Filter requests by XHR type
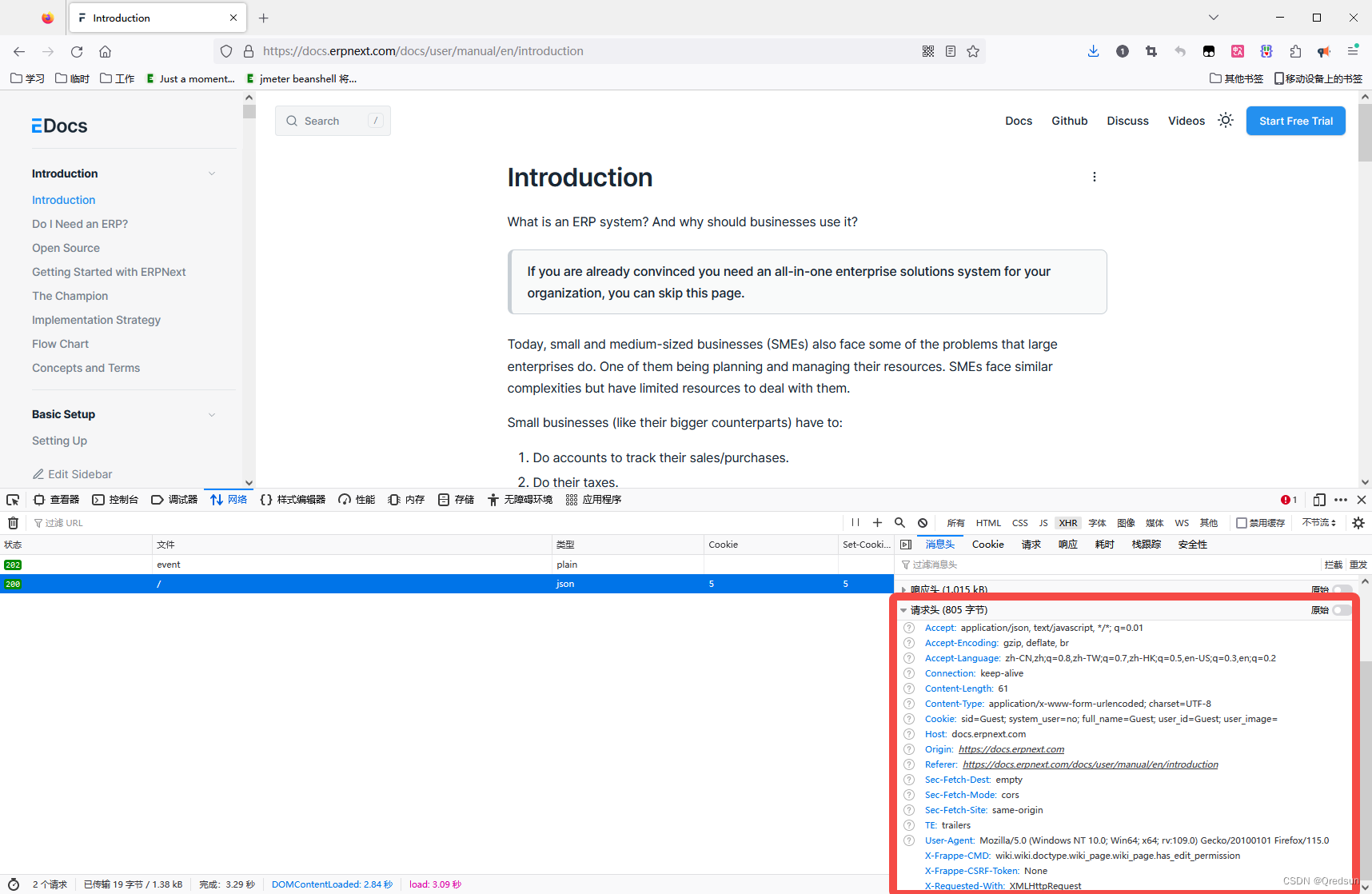Image resolution: width=1372 pixels, height=894 pixels. pos(1068,523)
